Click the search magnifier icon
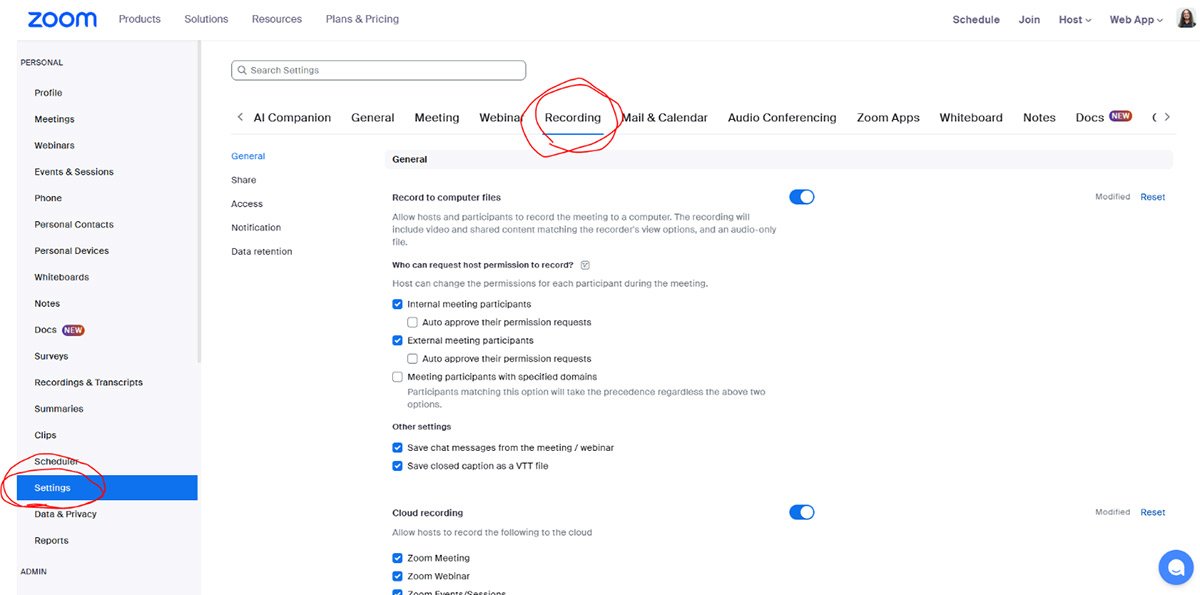Viewport: 1200px width, 595px height. click(241, 71)
